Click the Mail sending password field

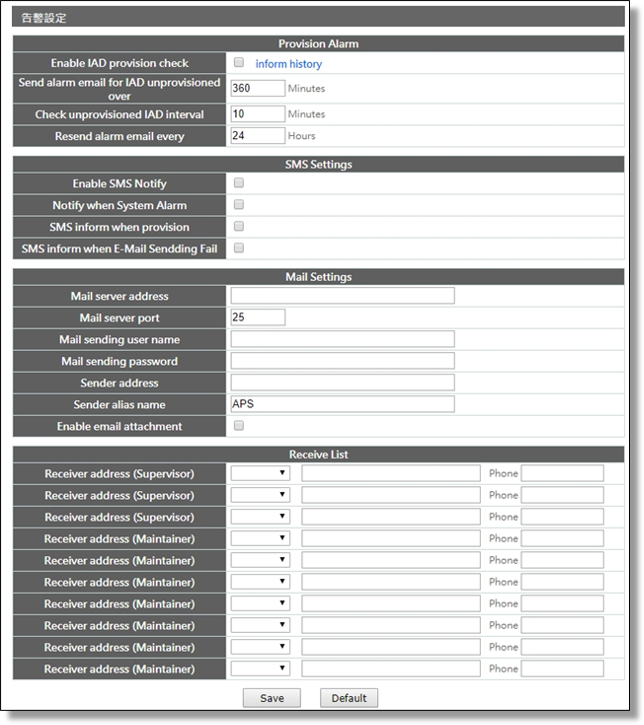click(343, 361)
